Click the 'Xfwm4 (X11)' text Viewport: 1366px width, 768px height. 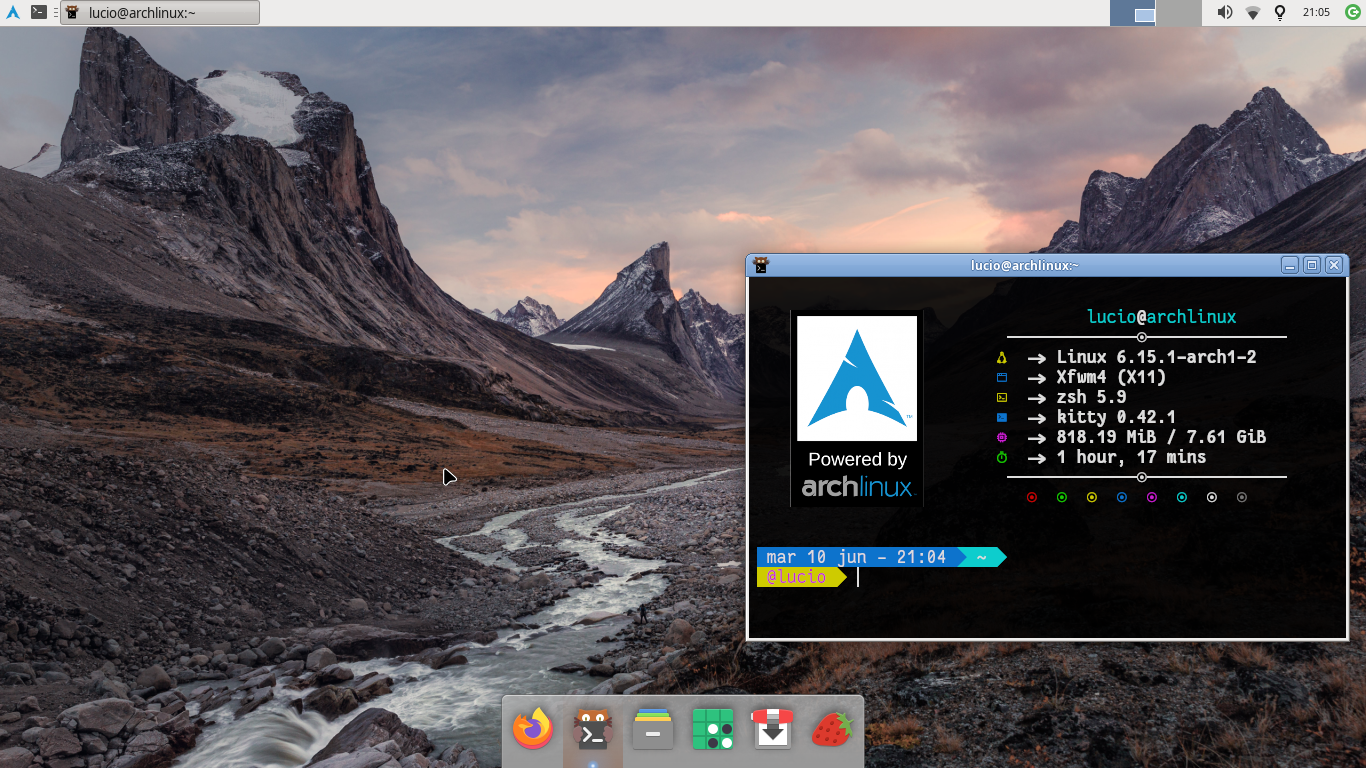click(1111, 377)
